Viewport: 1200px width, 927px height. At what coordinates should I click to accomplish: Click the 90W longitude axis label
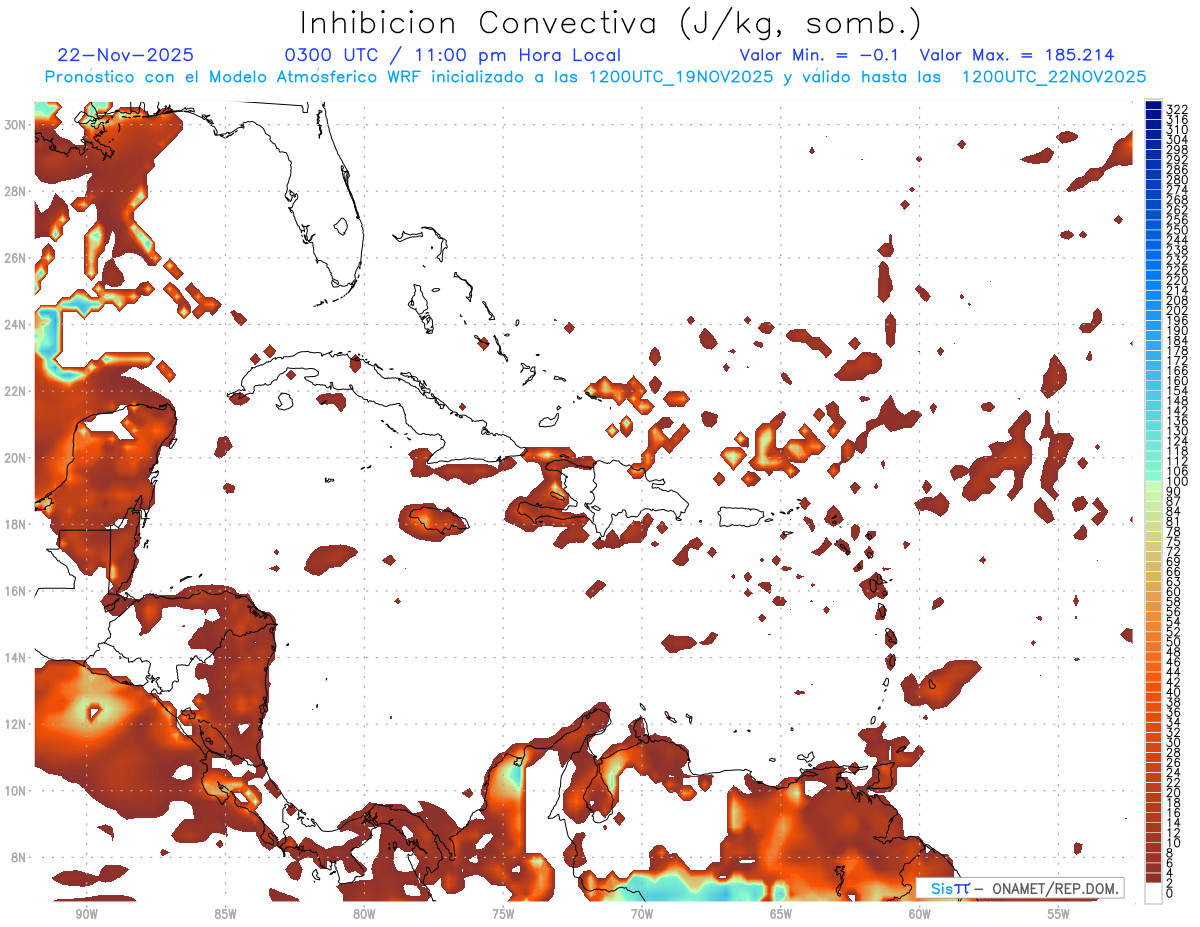click(x=85, y=913)
